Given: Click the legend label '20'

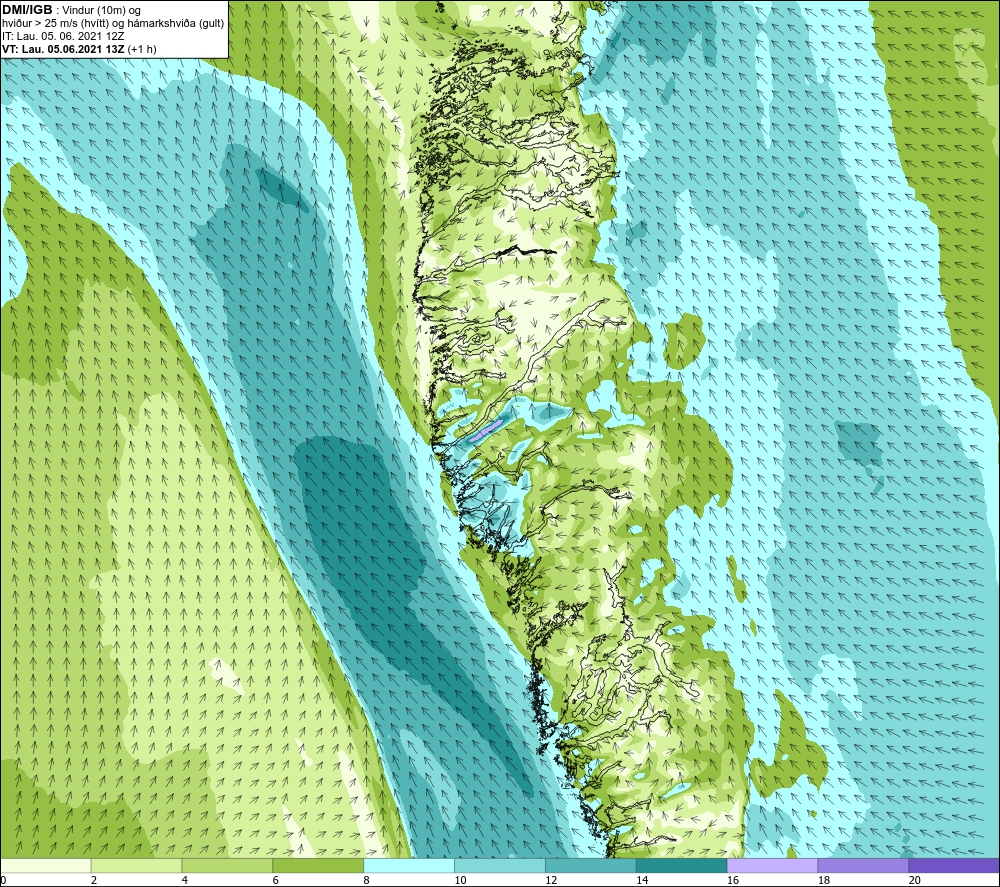Looking at the screenshot, I should point(915,881).
